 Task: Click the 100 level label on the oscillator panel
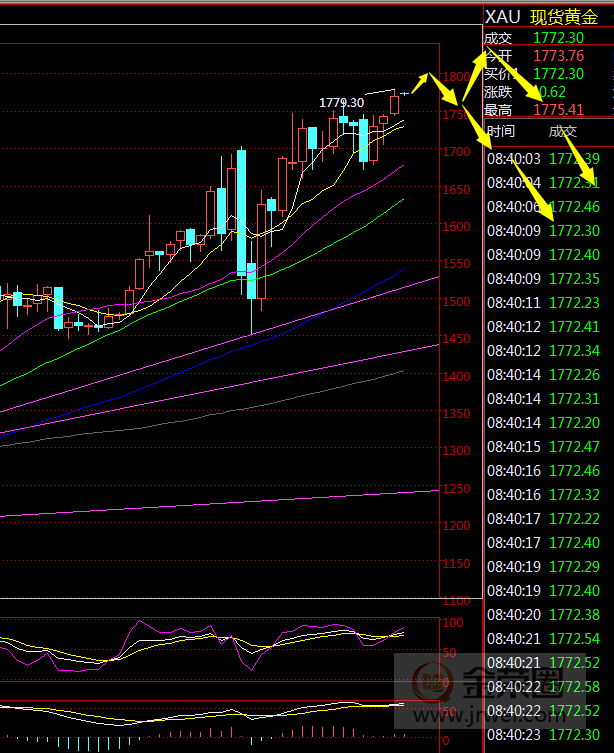(455, 623)
